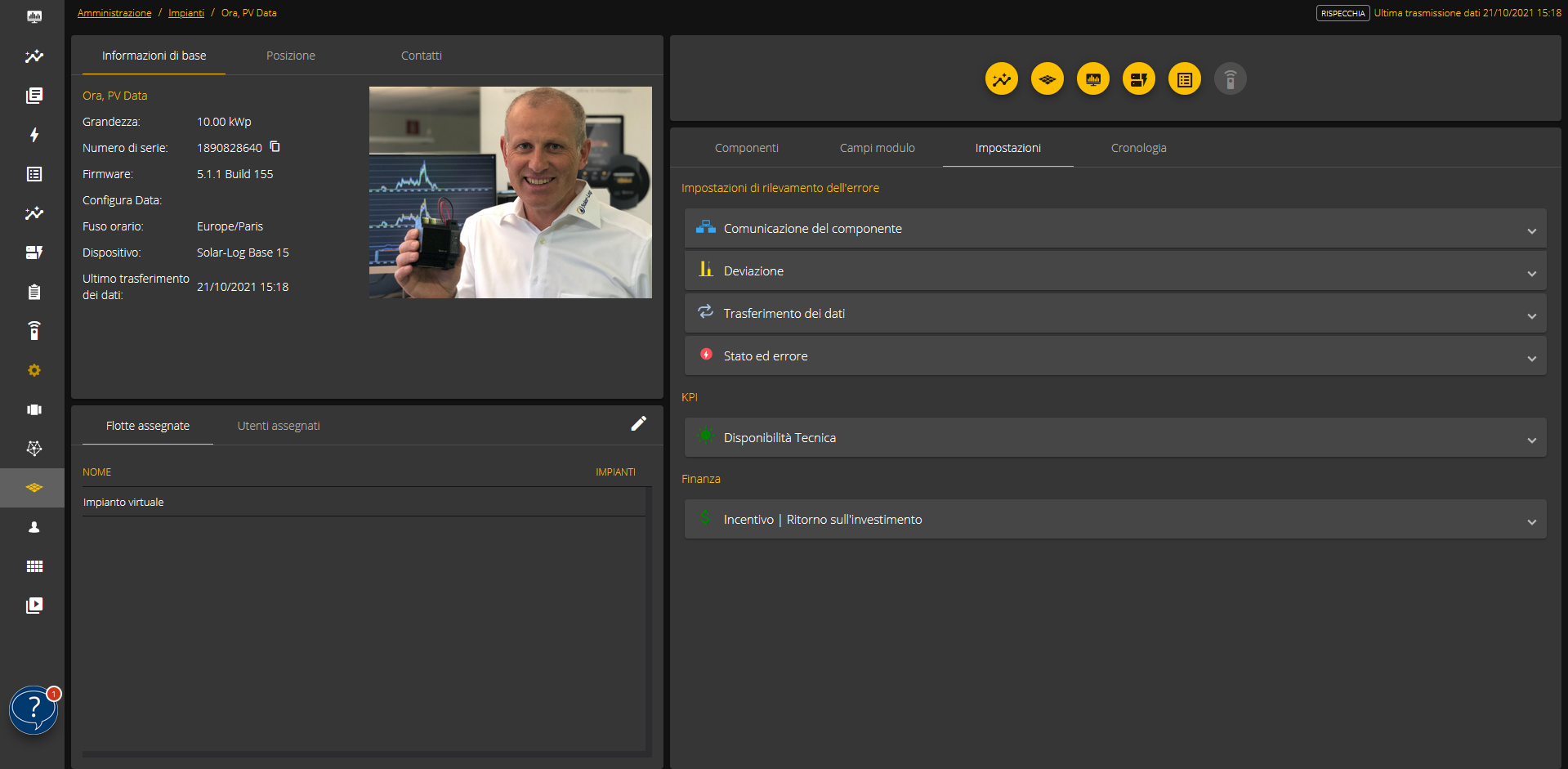Click the pencil edit icon for assigned fleets
The image size is (1568, 769).
[638, 423]
